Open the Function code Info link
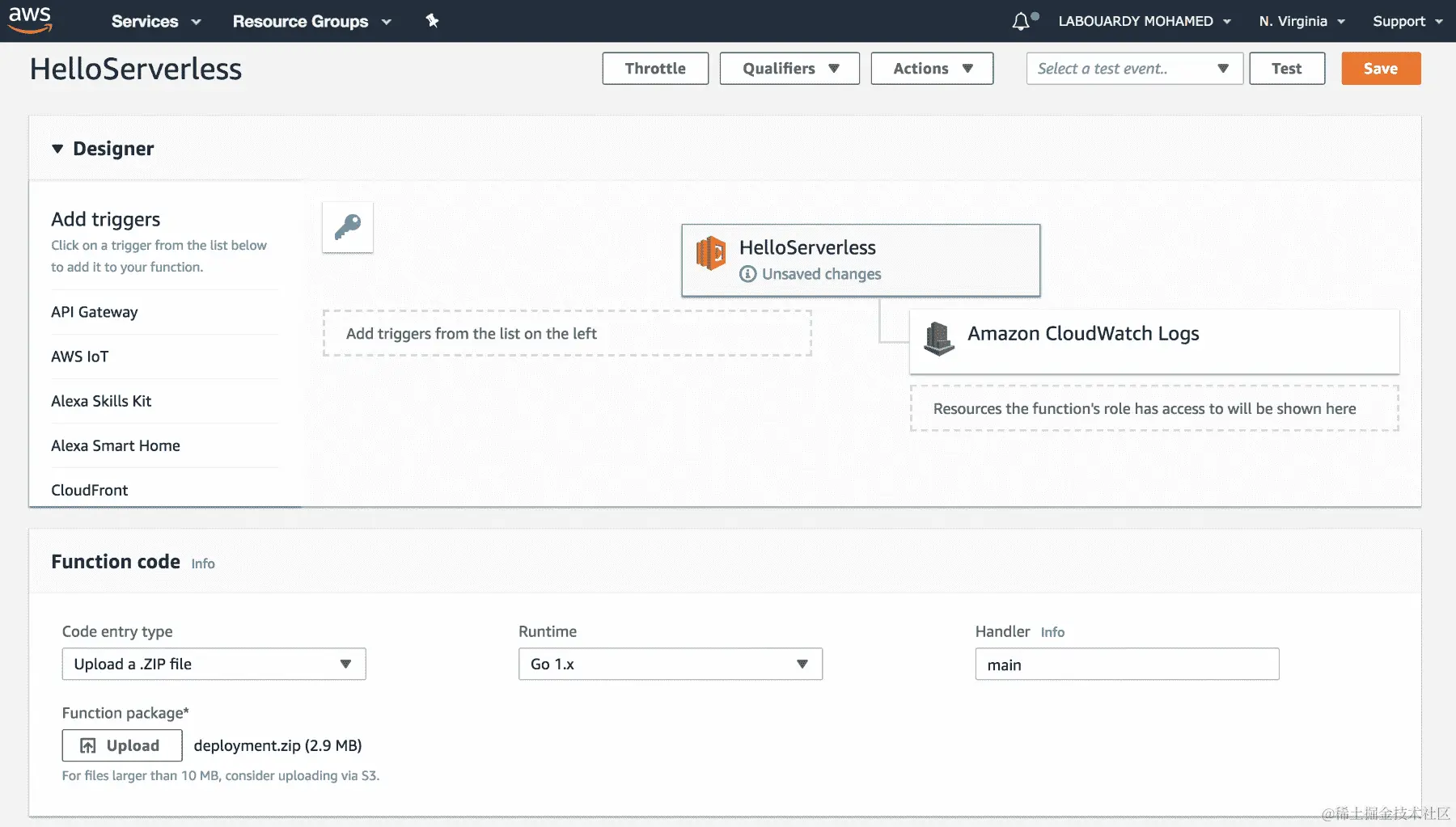The image size is (1456, 827). pyautogui.click(x=203, y=563)
